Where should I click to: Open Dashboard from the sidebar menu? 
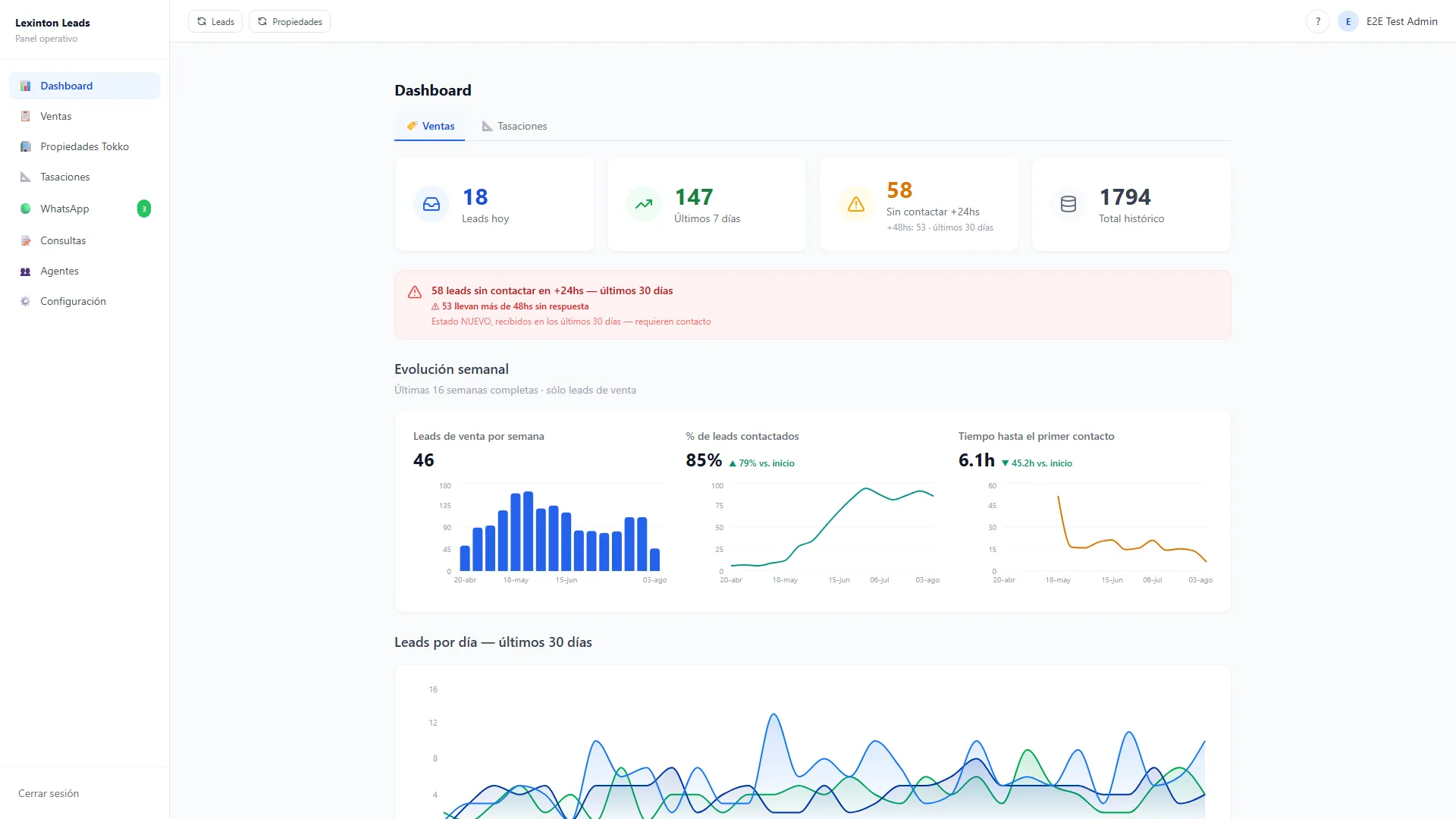pos(85,86)
